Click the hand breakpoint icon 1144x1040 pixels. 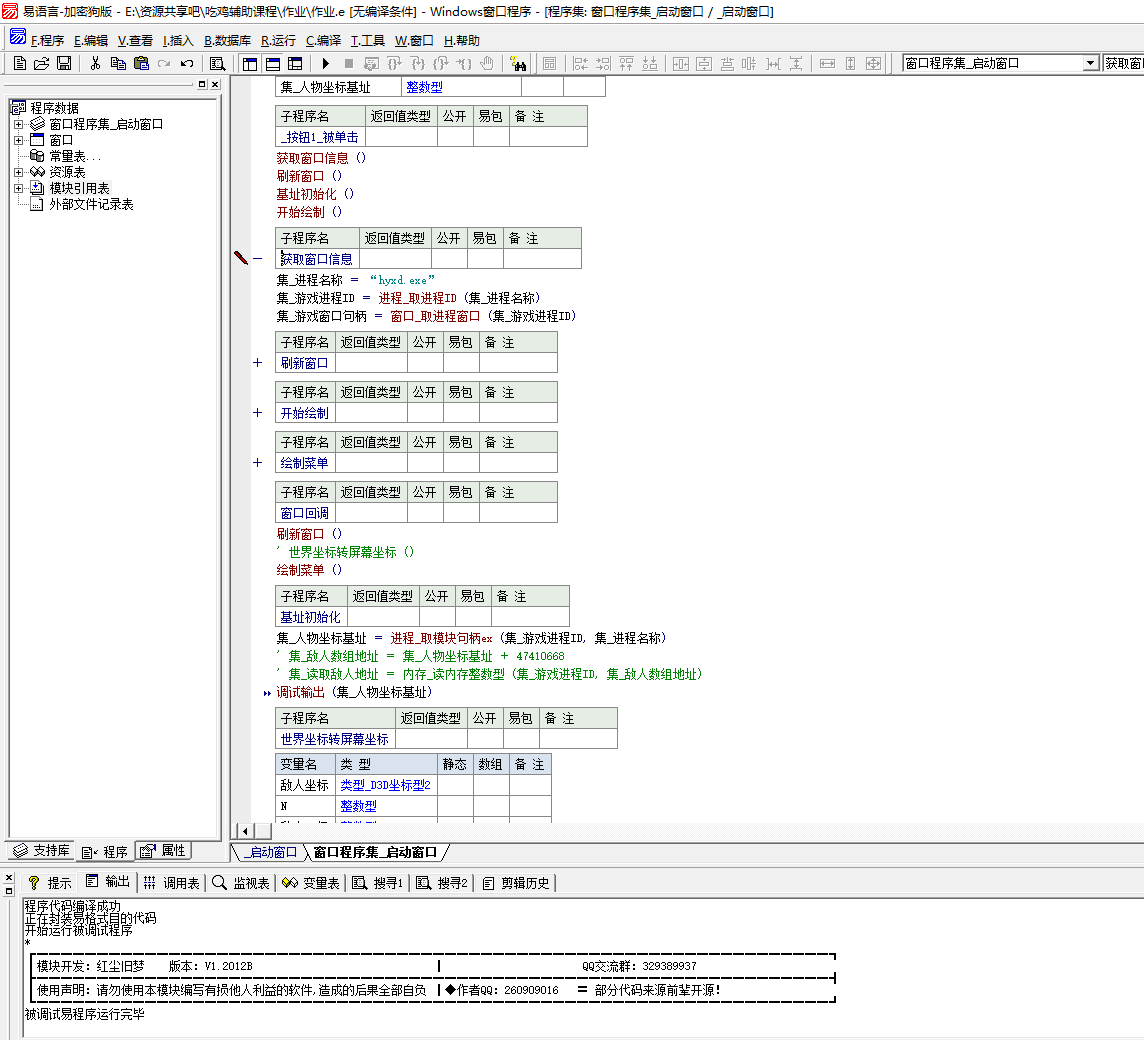487,63
